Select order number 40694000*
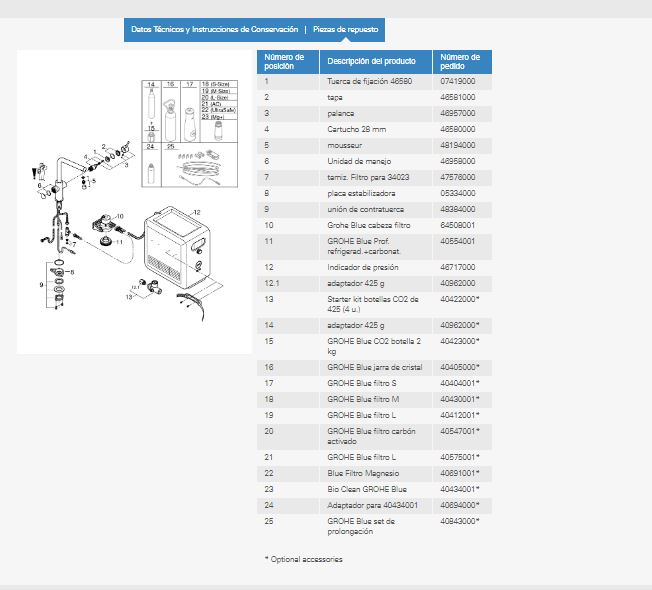This screenshot has height=590, width=652. tap(459, 506)
